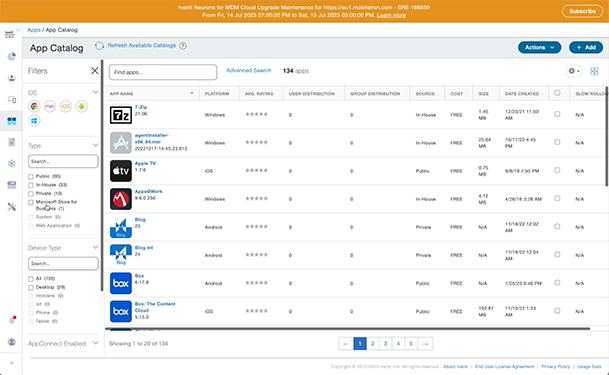Viewport: 609px width, 375px height.
Task: Click the Box Android app icon
Action: click(x=121, y=283)
